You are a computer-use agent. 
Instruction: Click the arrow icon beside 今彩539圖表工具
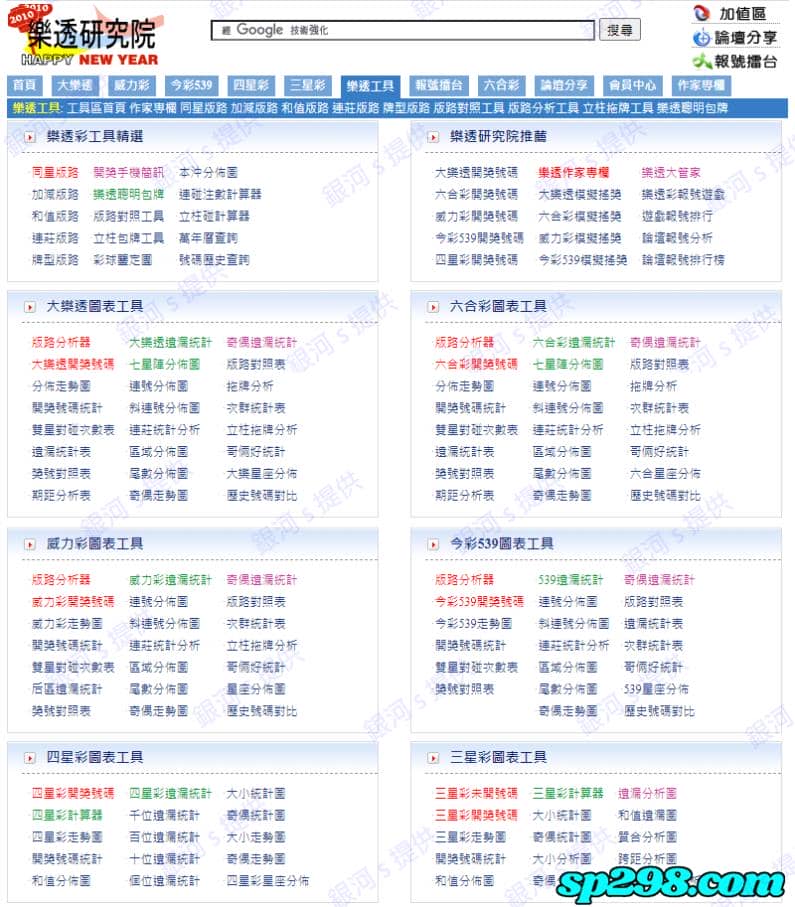433,544
